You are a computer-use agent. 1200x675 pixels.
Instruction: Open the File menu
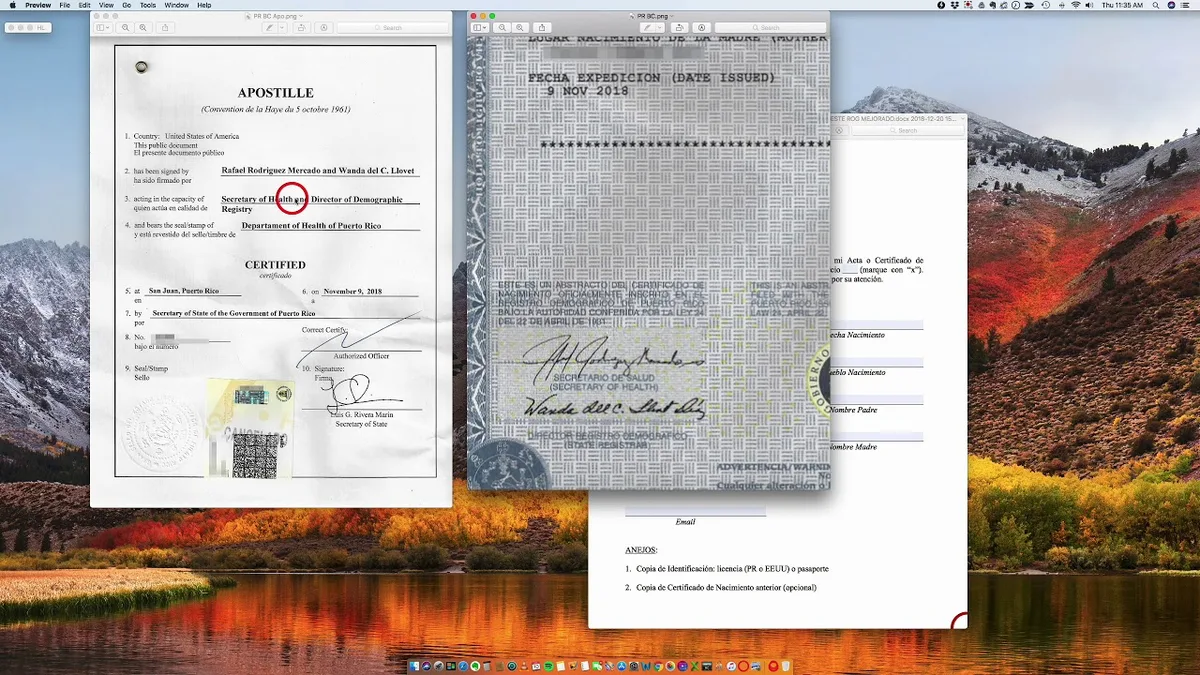pyautogui.click(x=65, y=5)
